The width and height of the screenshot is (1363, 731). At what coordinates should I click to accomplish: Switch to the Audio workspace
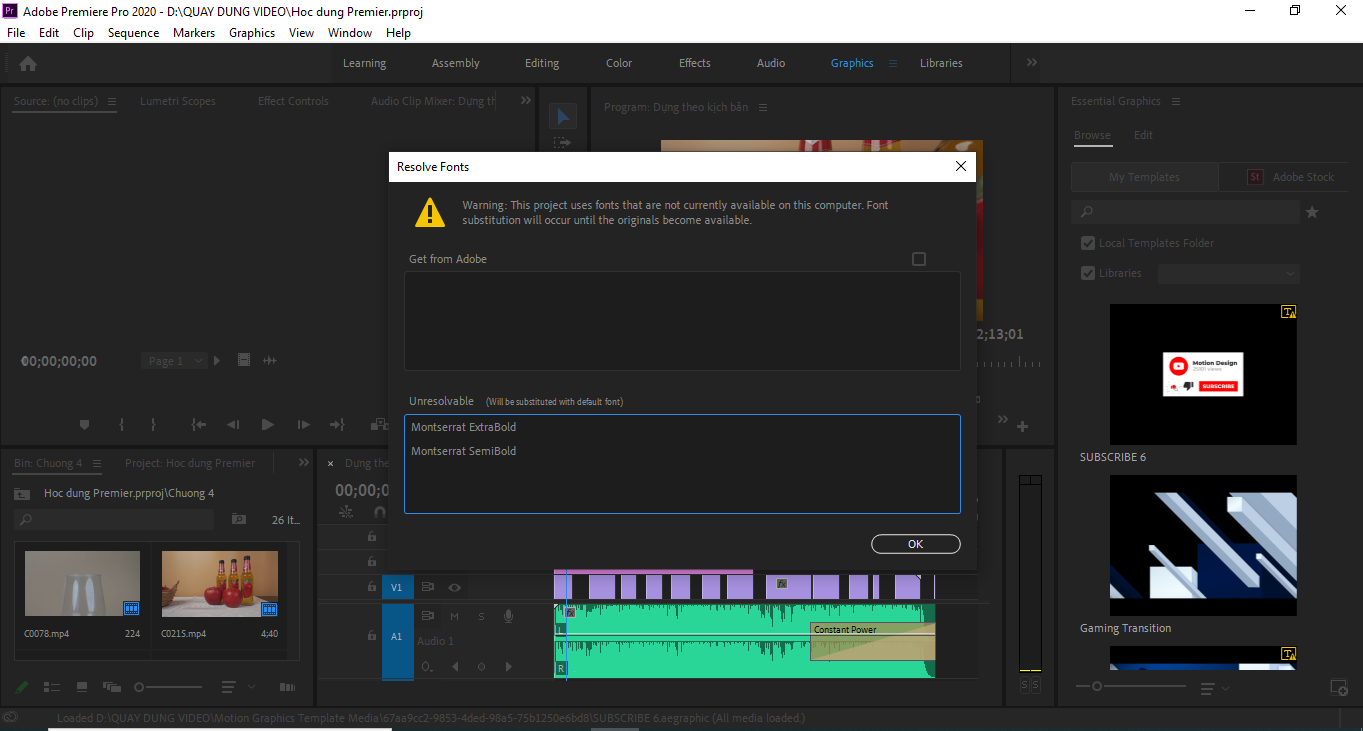click(771, 63)
